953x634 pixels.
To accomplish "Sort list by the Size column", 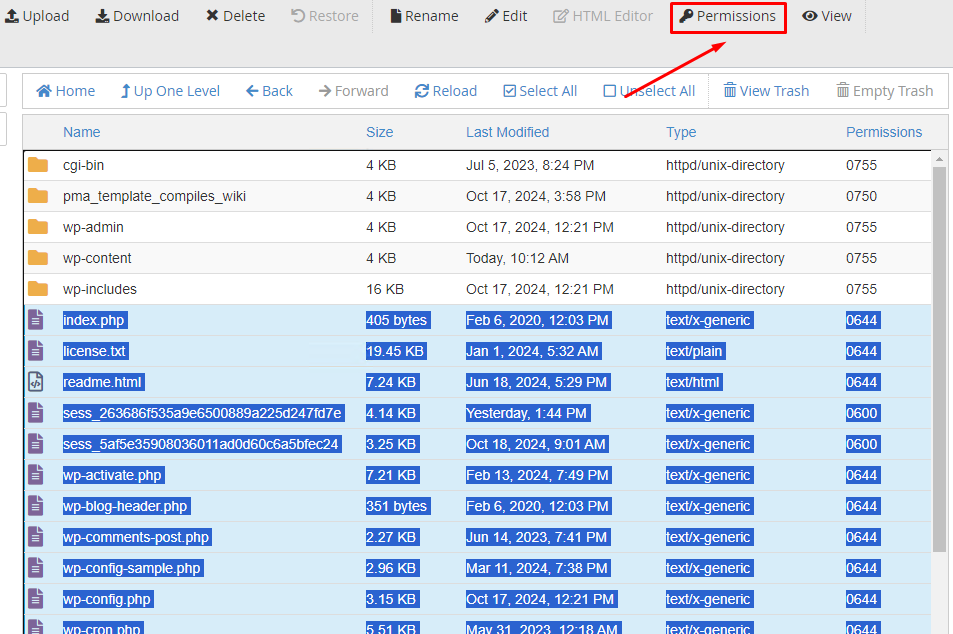I will pyautogui.click(x=379, y=132).
